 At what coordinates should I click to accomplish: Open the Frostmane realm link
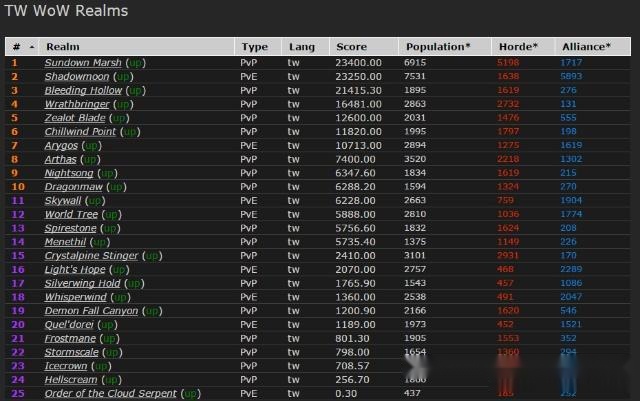click(70, 339)
